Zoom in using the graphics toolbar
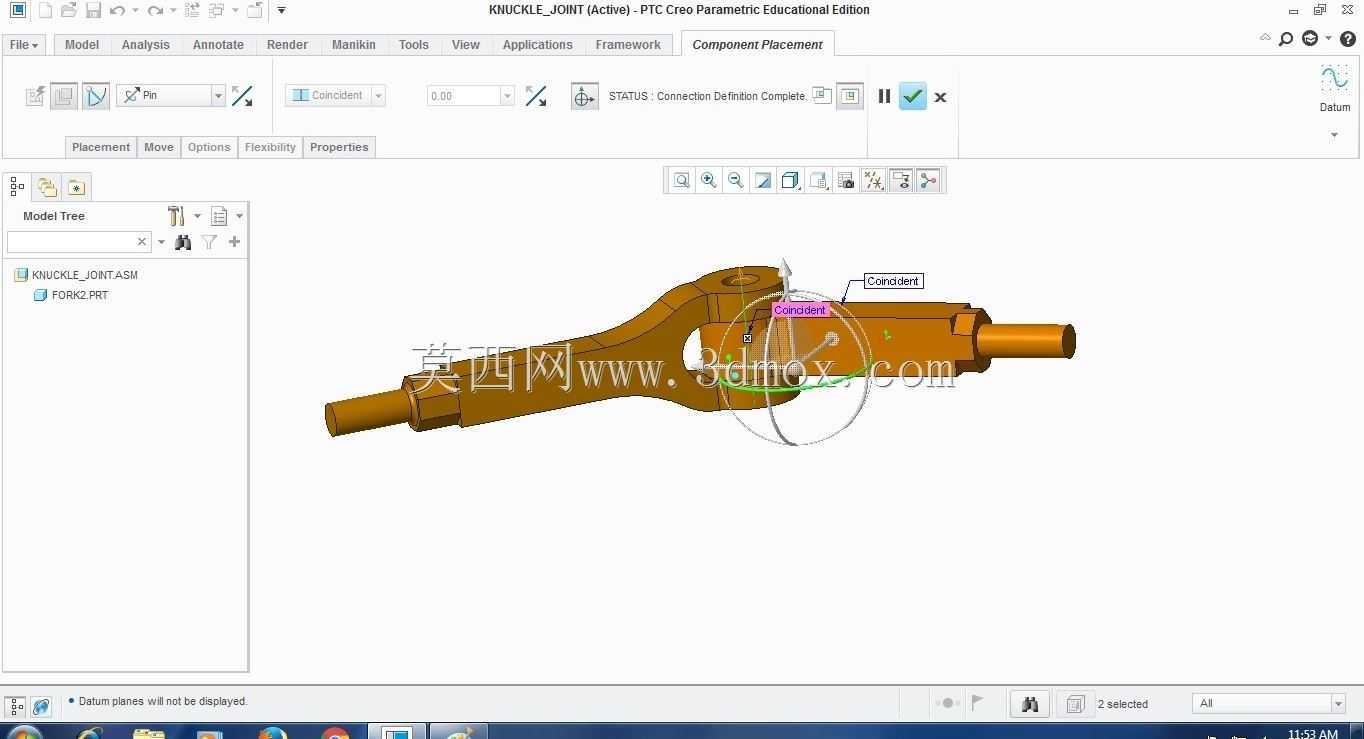The width and height of the screenshot is (1364, 739). coord(709,180)
